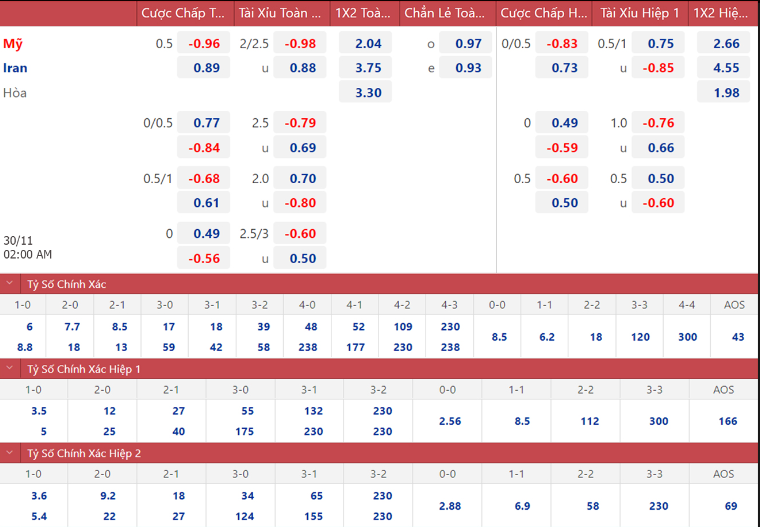Choose first-half 0-0 score odds 2.56

[450, 421]
